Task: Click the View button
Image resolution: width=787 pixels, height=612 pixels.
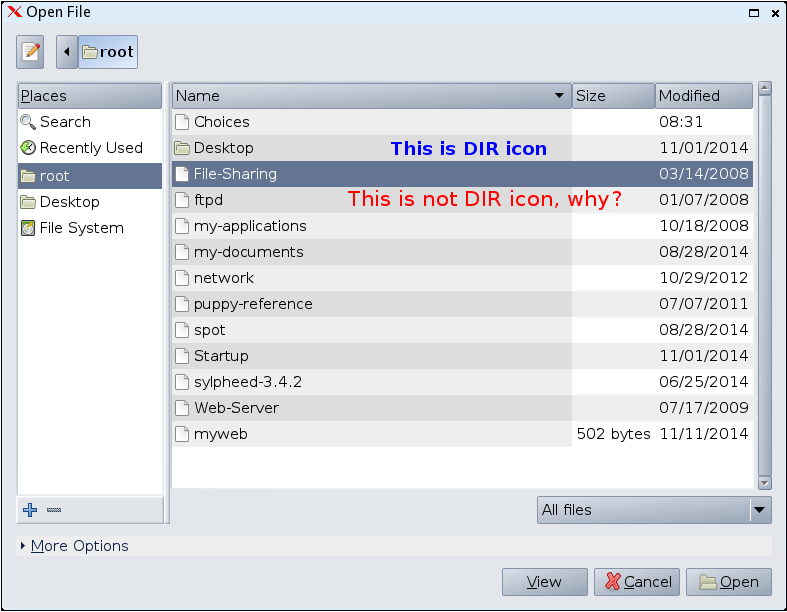Action: click(x=545, y=582)
